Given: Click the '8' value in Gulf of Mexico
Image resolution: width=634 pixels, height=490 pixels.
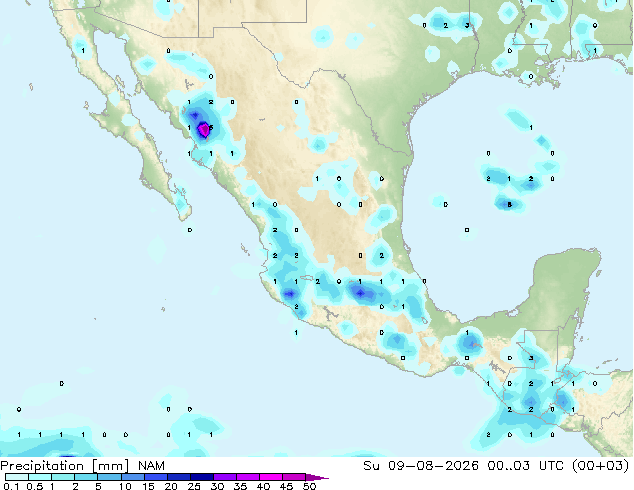Looking at the screenshot, I should tap(509, 205).
